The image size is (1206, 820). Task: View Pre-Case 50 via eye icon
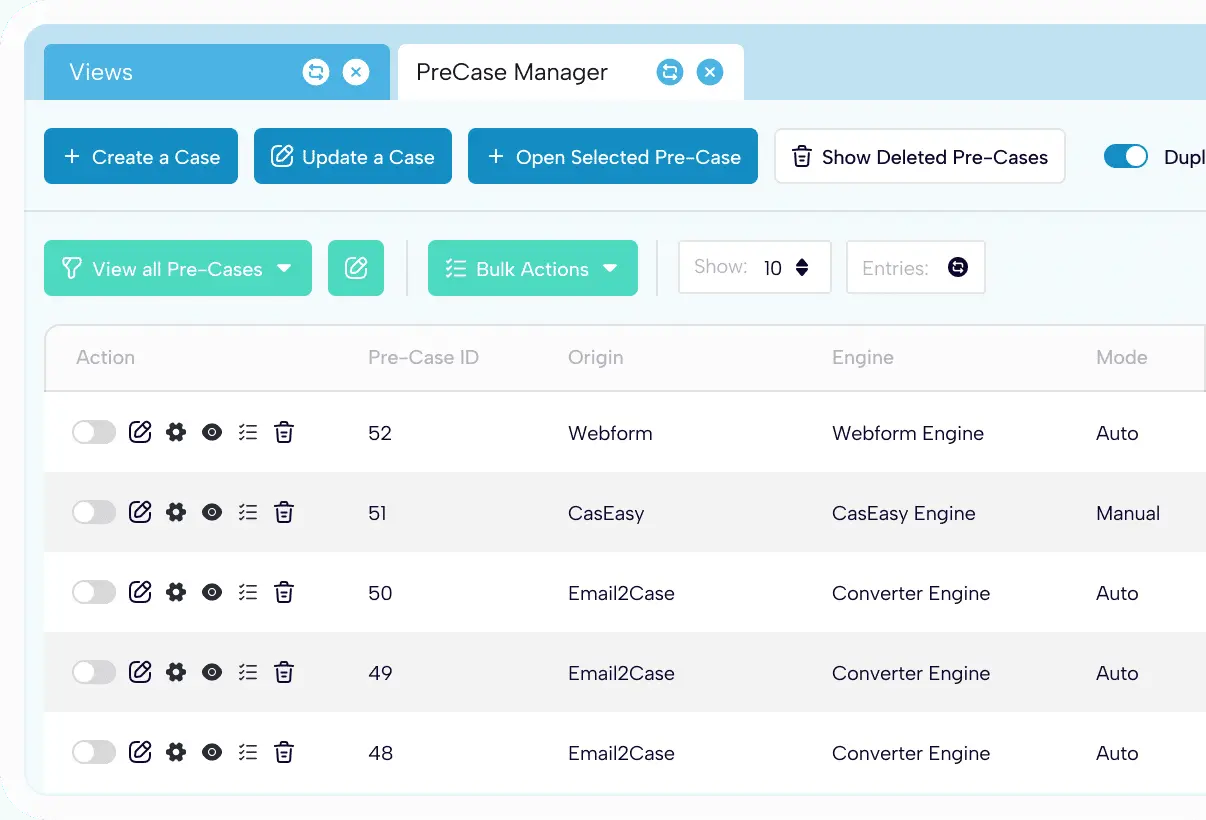coord(212,592)
